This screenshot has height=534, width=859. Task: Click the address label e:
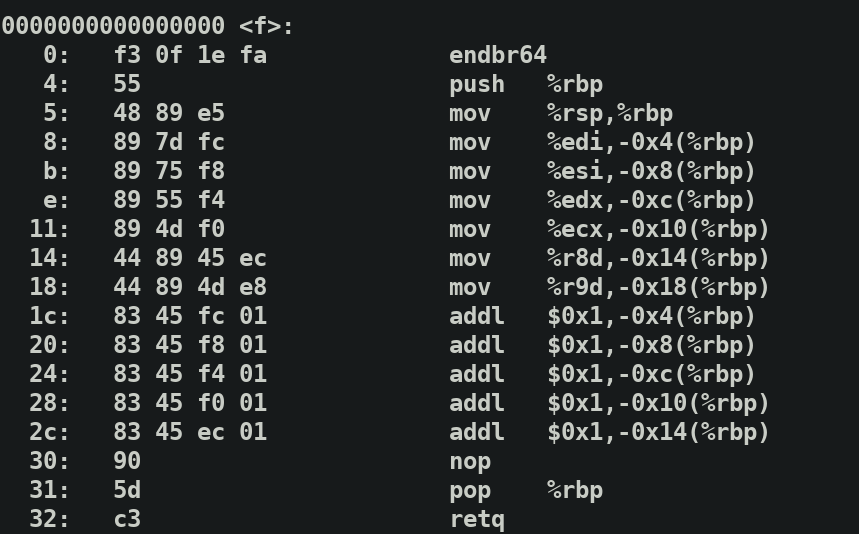pos(56,200)
